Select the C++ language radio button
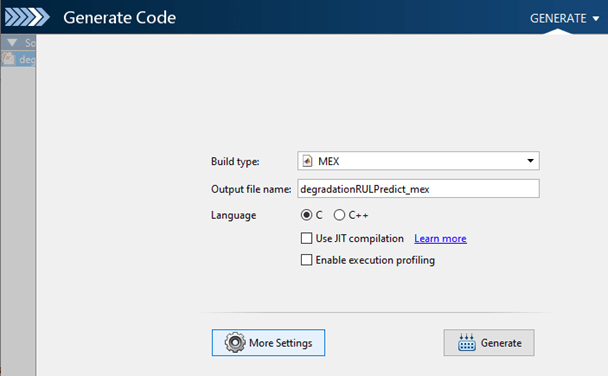The image size is (608, 376). (339, 215)
